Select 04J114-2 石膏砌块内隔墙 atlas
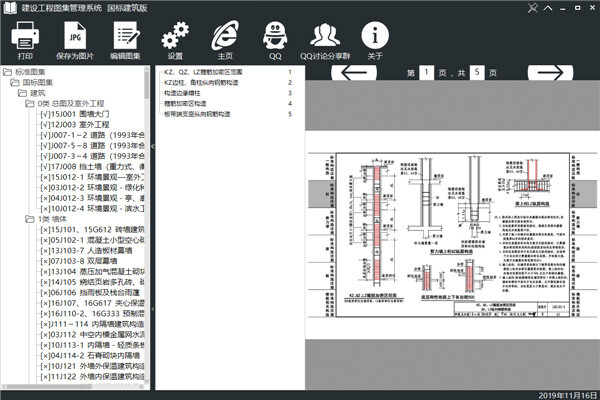Image resolution: width=600 pixels, height=400 pixels. coord(90,356)
